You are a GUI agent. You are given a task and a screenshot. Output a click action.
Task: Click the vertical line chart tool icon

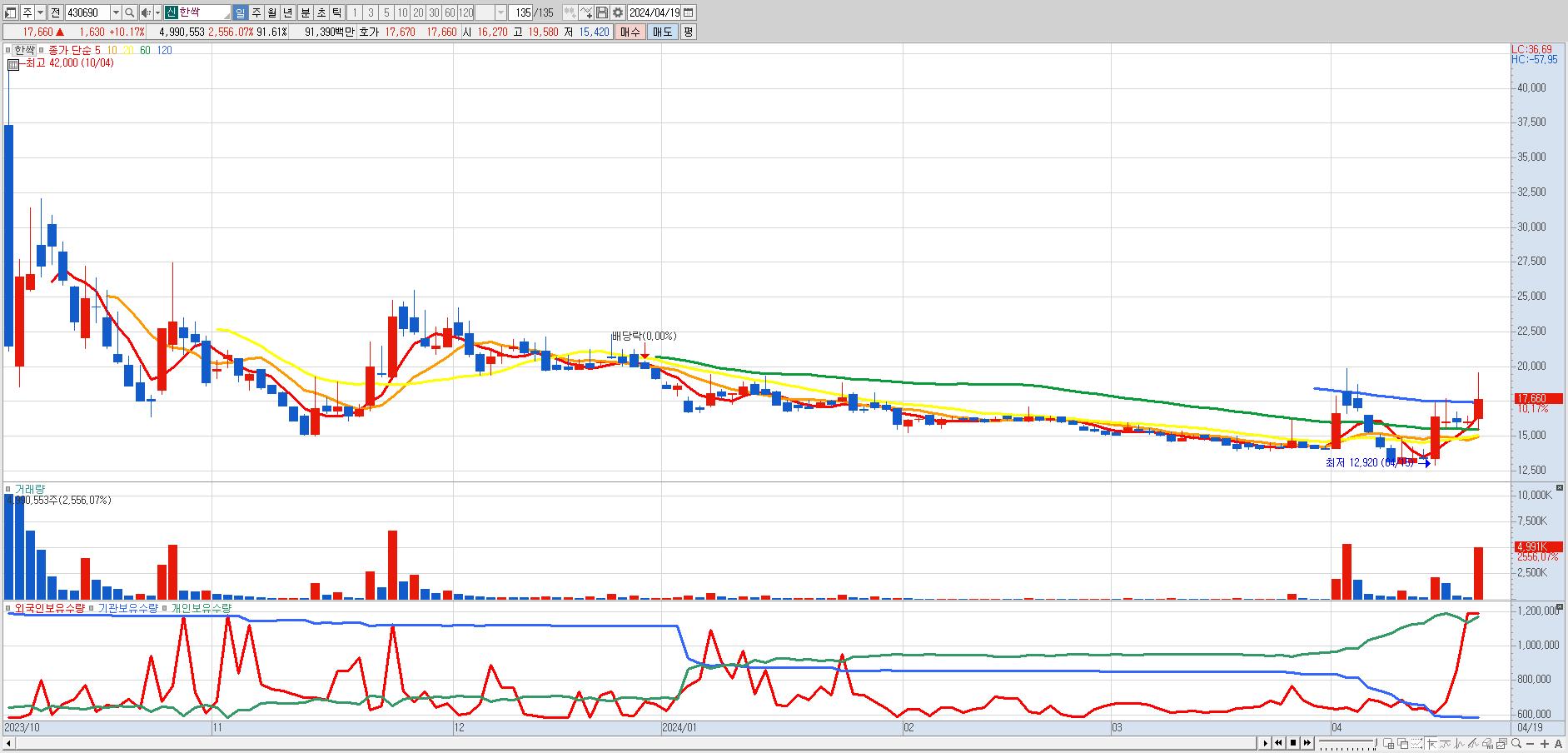tap(1459, 743)
